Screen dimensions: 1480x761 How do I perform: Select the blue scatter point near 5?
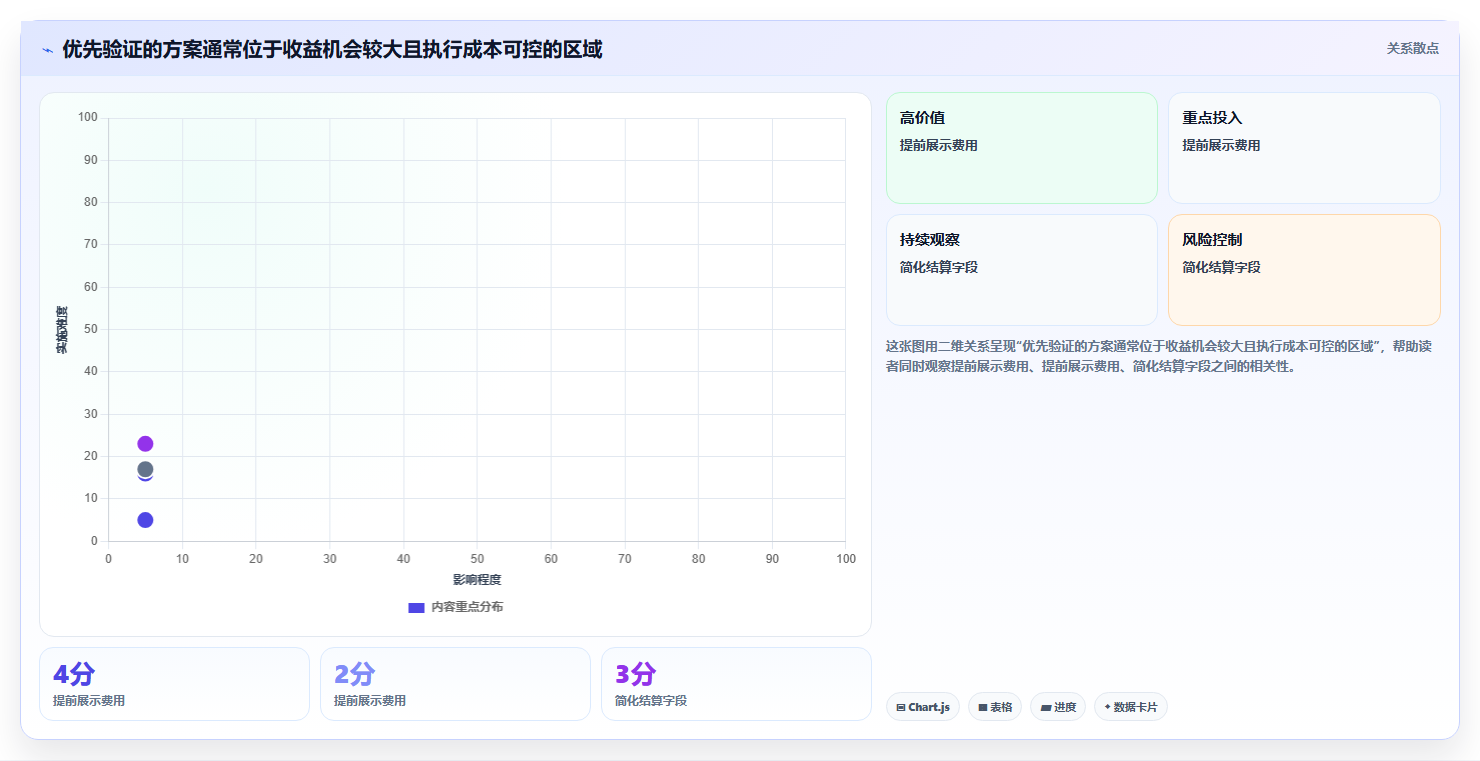click(145, 520)
